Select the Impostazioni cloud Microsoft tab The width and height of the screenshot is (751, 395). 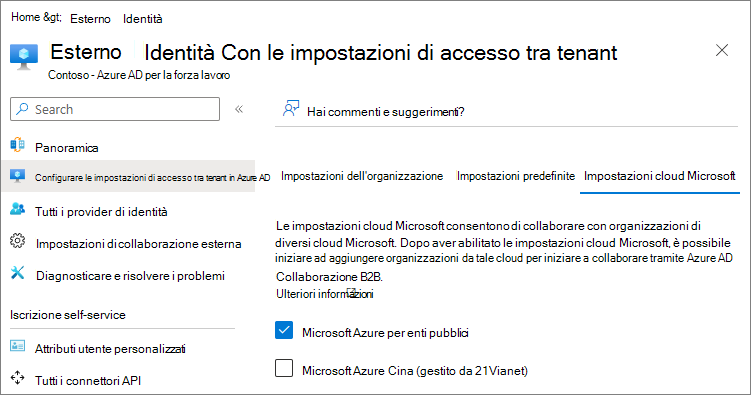(660, 176)
